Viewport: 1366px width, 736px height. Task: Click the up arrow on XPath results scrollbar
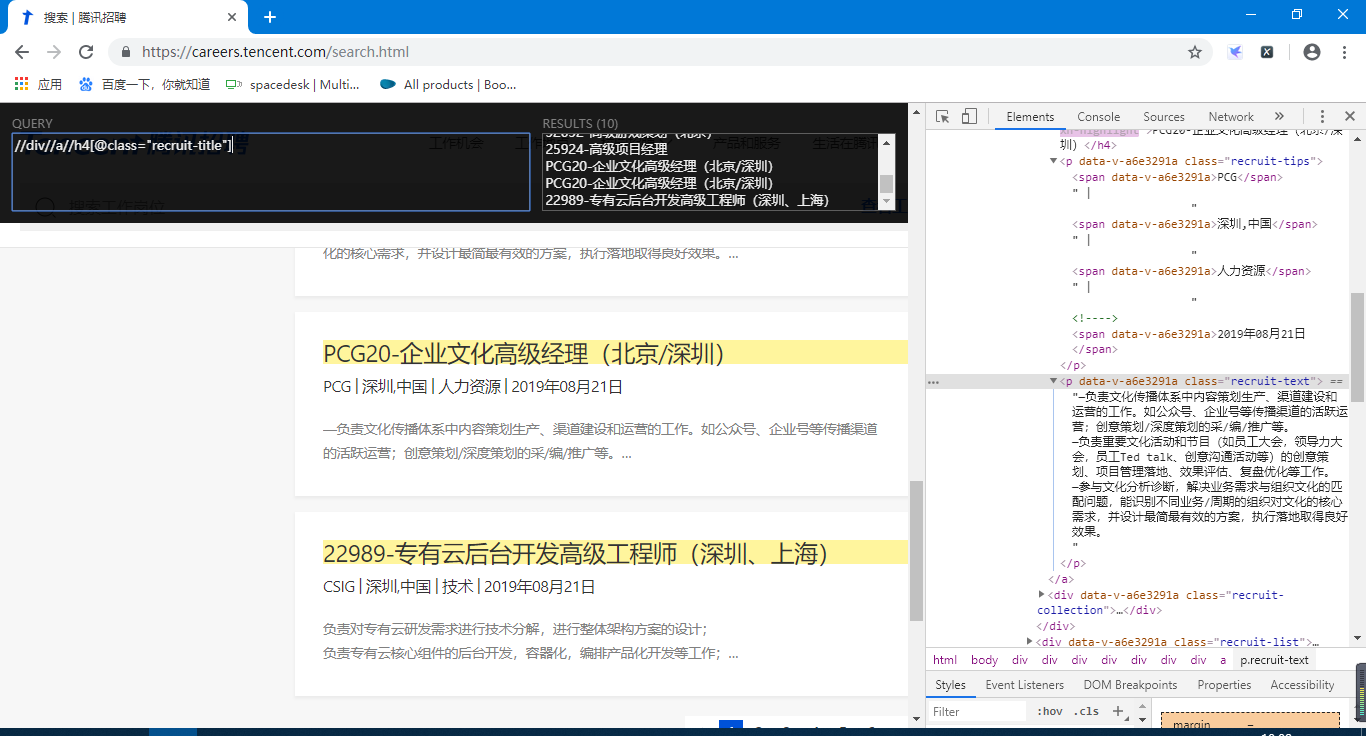coord(886,142)
